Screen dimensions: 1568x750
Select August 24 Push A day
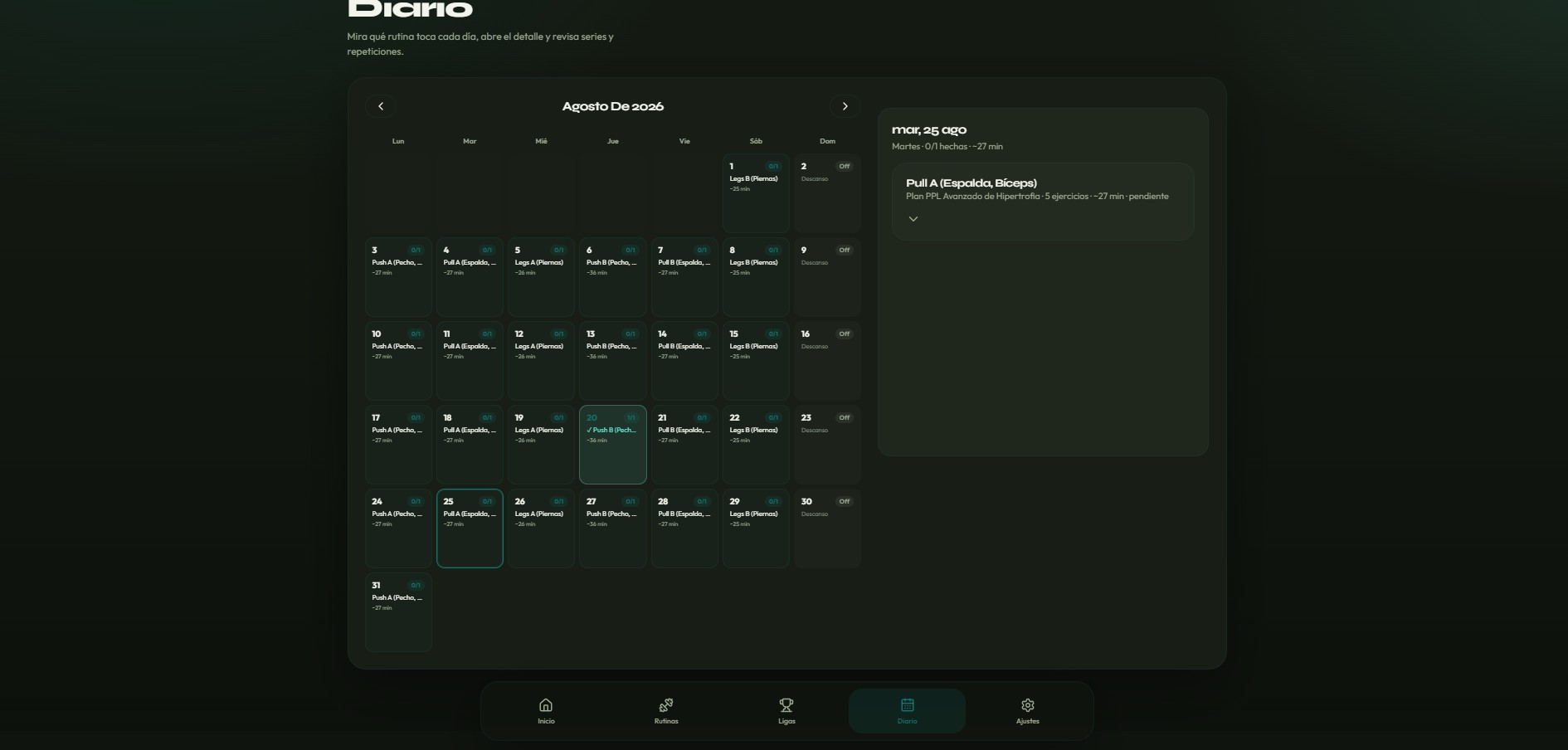click(x=398, y=528)
